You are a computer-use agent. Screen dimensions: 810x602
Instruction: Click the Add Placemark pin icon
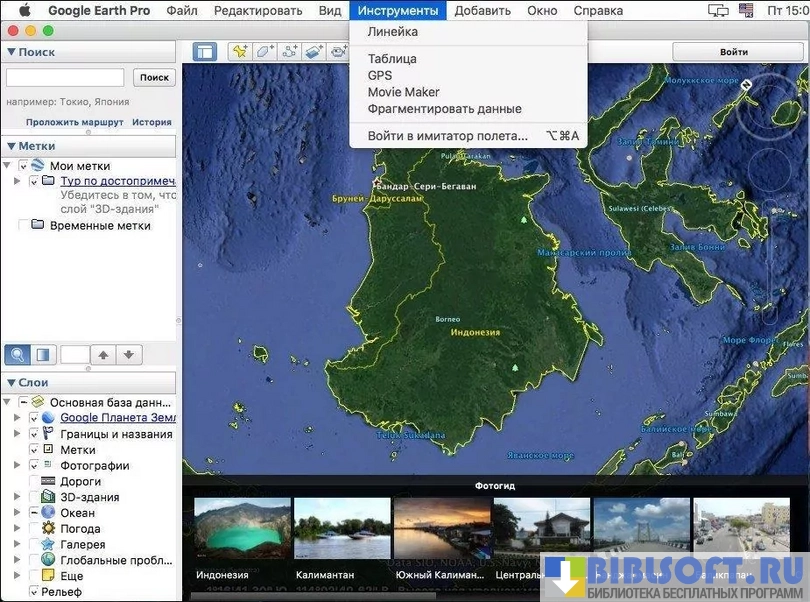[x=239, y=52]
